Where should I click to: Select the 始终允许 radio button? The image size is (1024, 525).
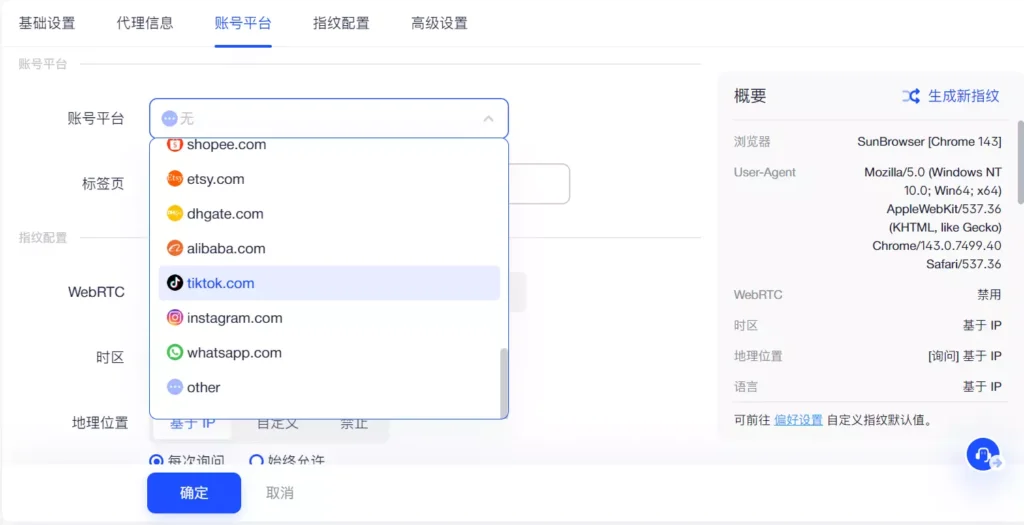256,461
